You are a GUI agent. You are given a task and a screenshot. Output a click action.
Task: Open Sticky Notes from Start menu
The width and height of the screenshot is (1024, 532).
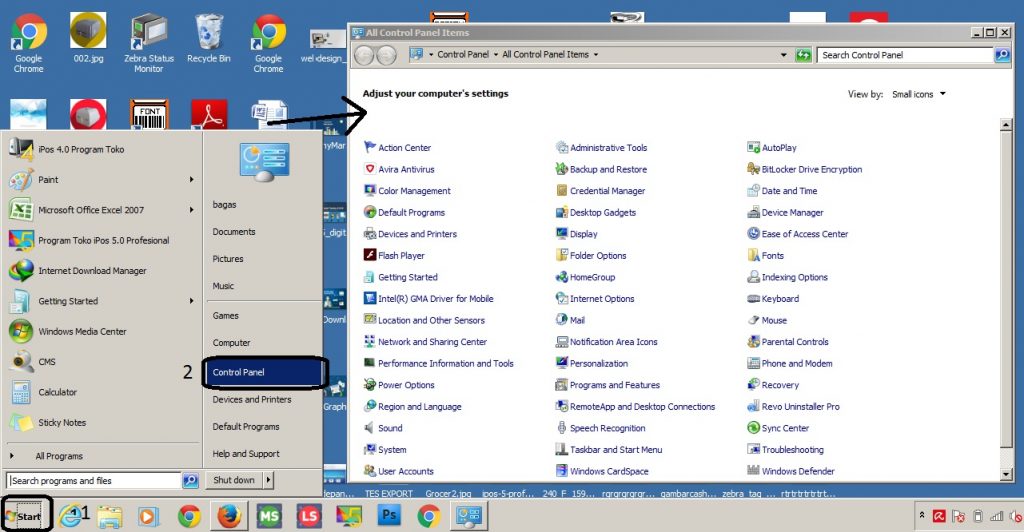point(62,422)
